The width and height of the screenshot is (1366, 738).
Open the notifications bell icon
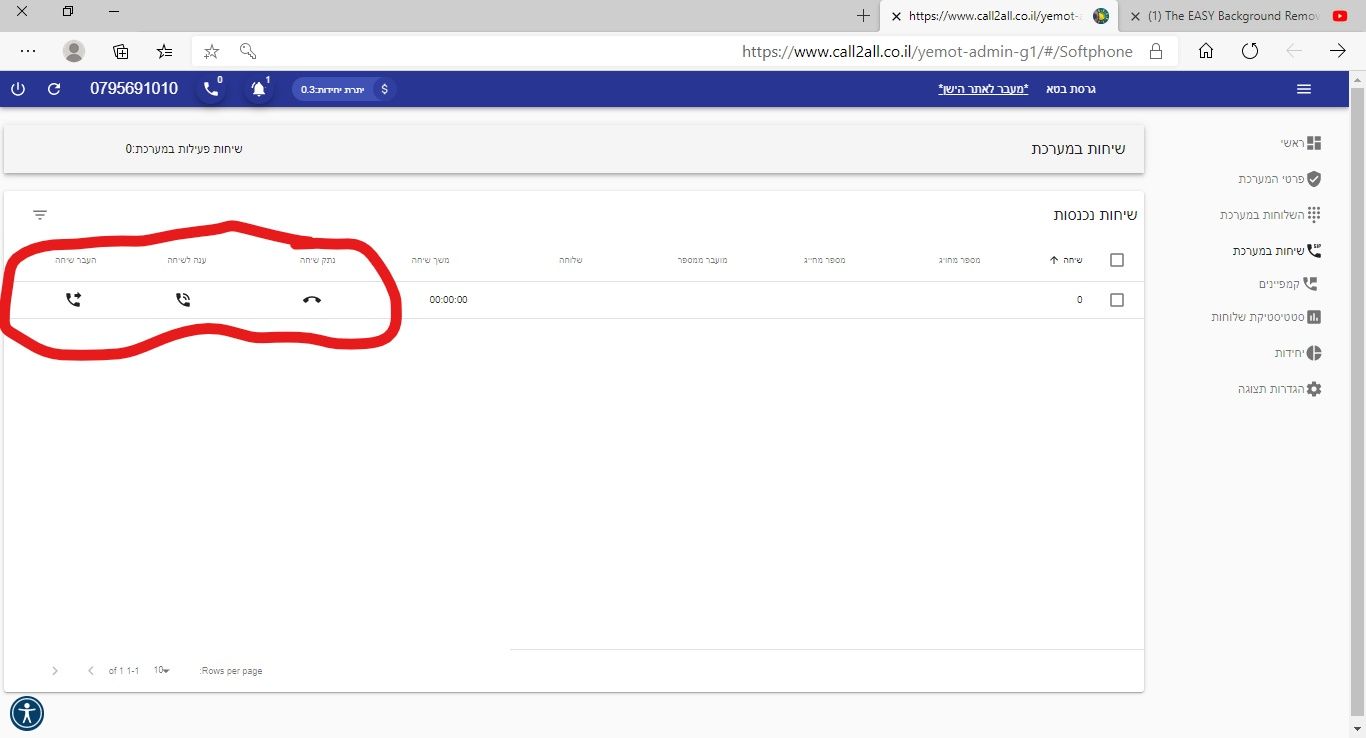click(x=259, y=90)
